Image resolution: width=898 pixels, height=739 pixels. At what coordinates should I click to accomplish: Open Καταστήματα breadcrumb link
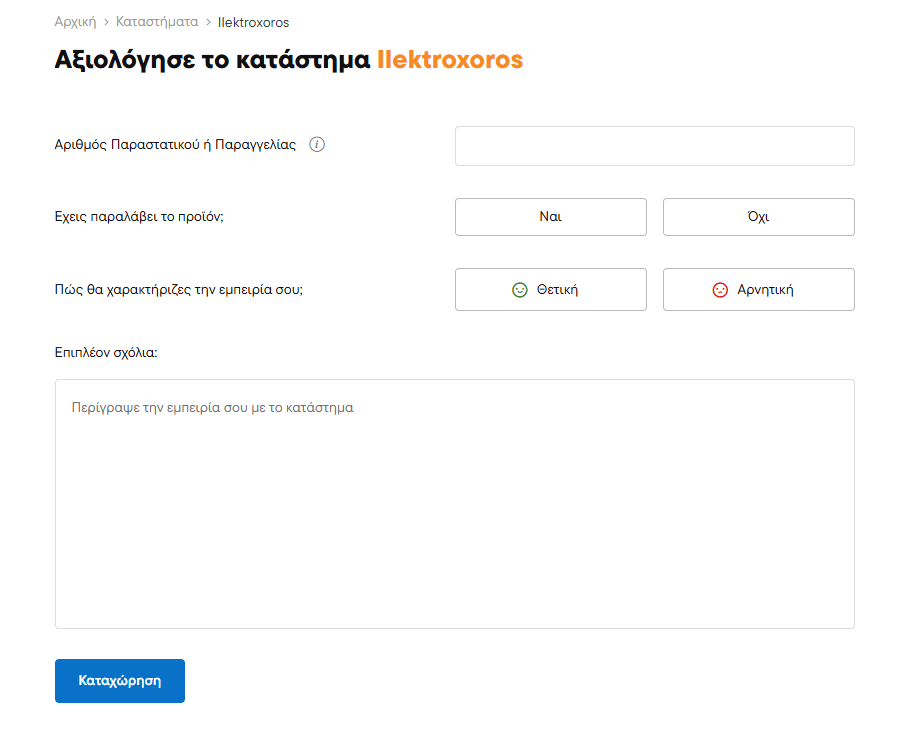pyautogui.click(x=157, y=22)
